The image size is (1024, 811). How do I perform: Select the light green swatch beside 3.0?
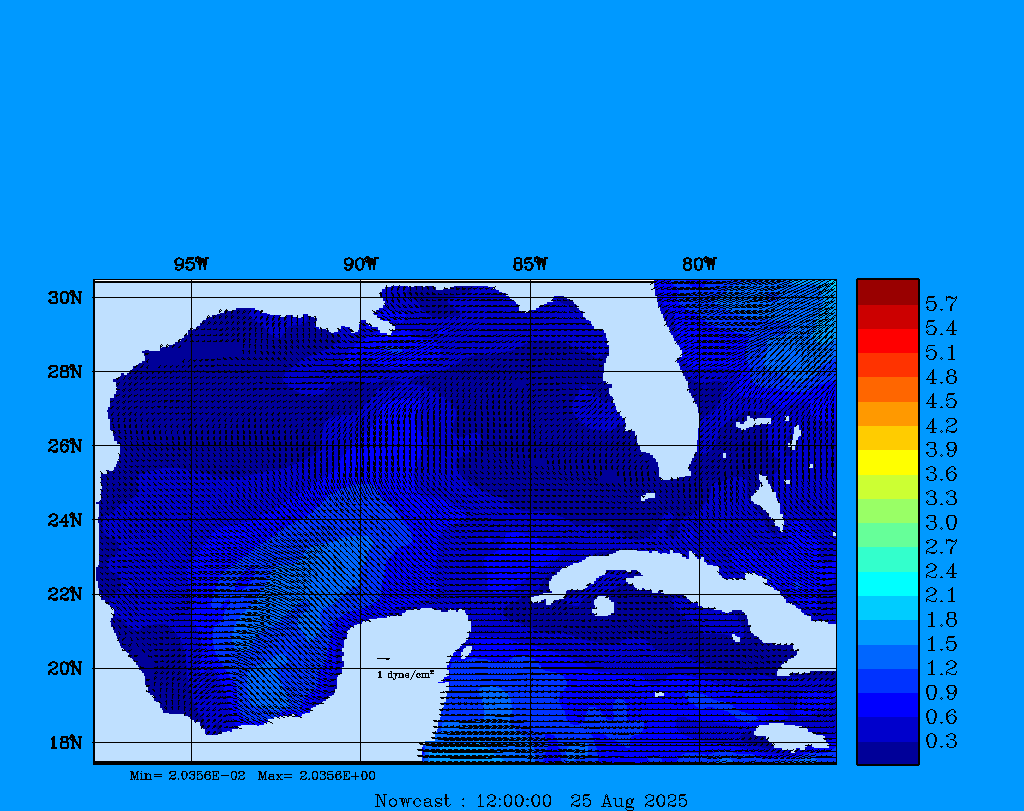(887, 511)
